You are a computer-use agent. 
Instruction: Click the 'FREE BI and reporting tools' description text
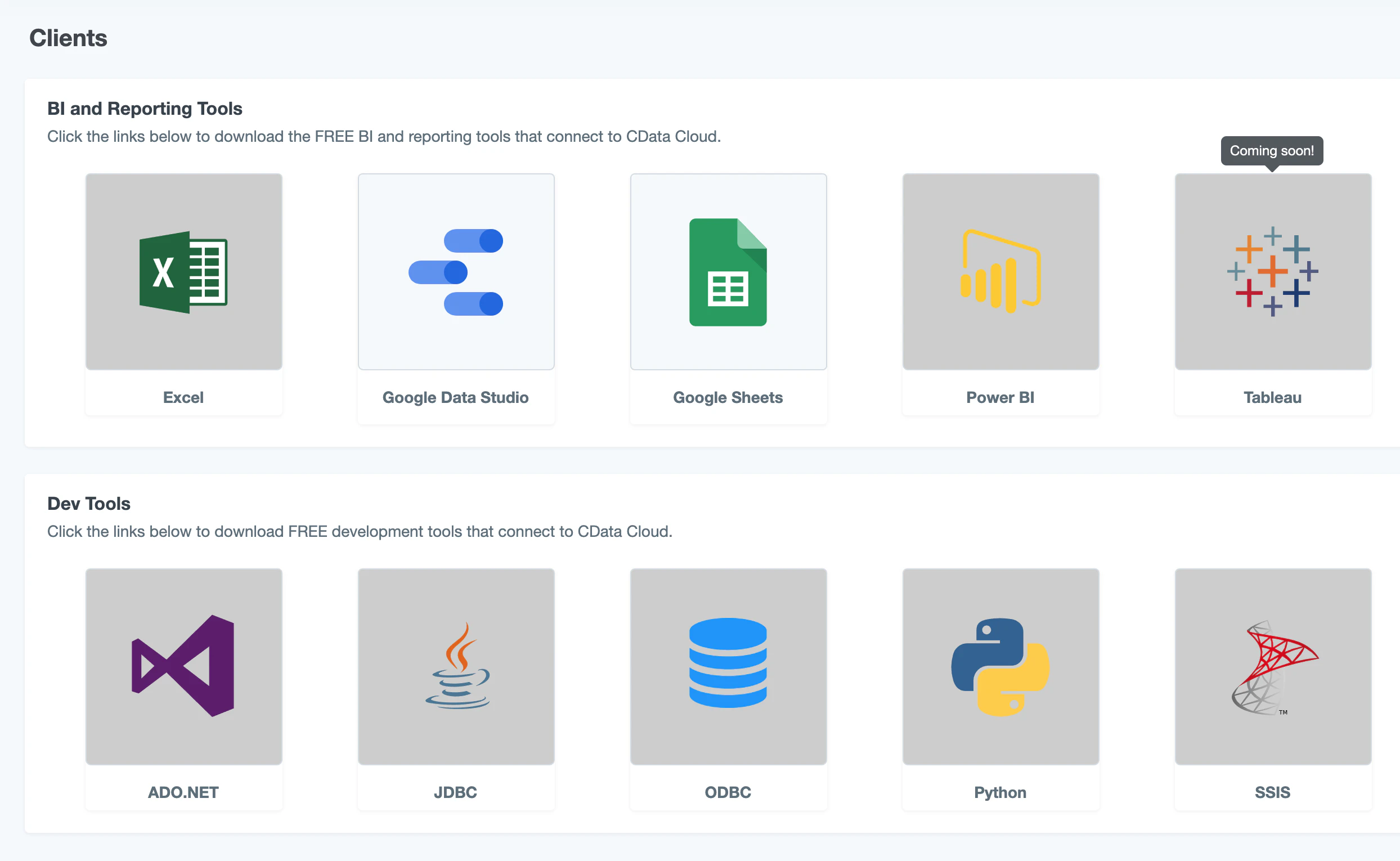(384, 136)
